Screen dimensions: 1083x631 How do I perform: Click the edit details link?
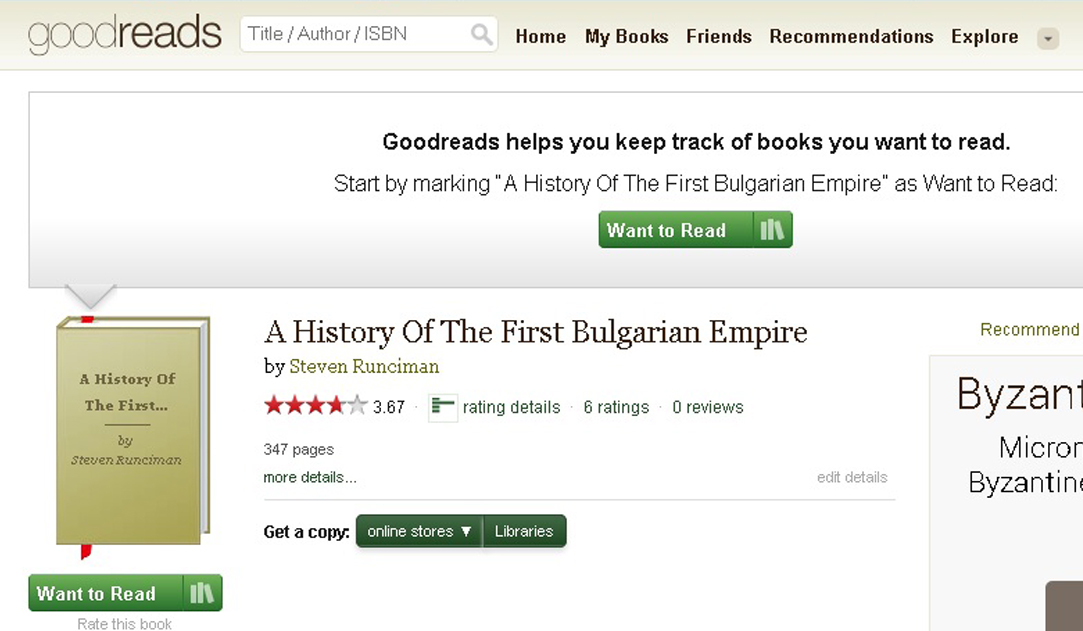click(852, 477)
